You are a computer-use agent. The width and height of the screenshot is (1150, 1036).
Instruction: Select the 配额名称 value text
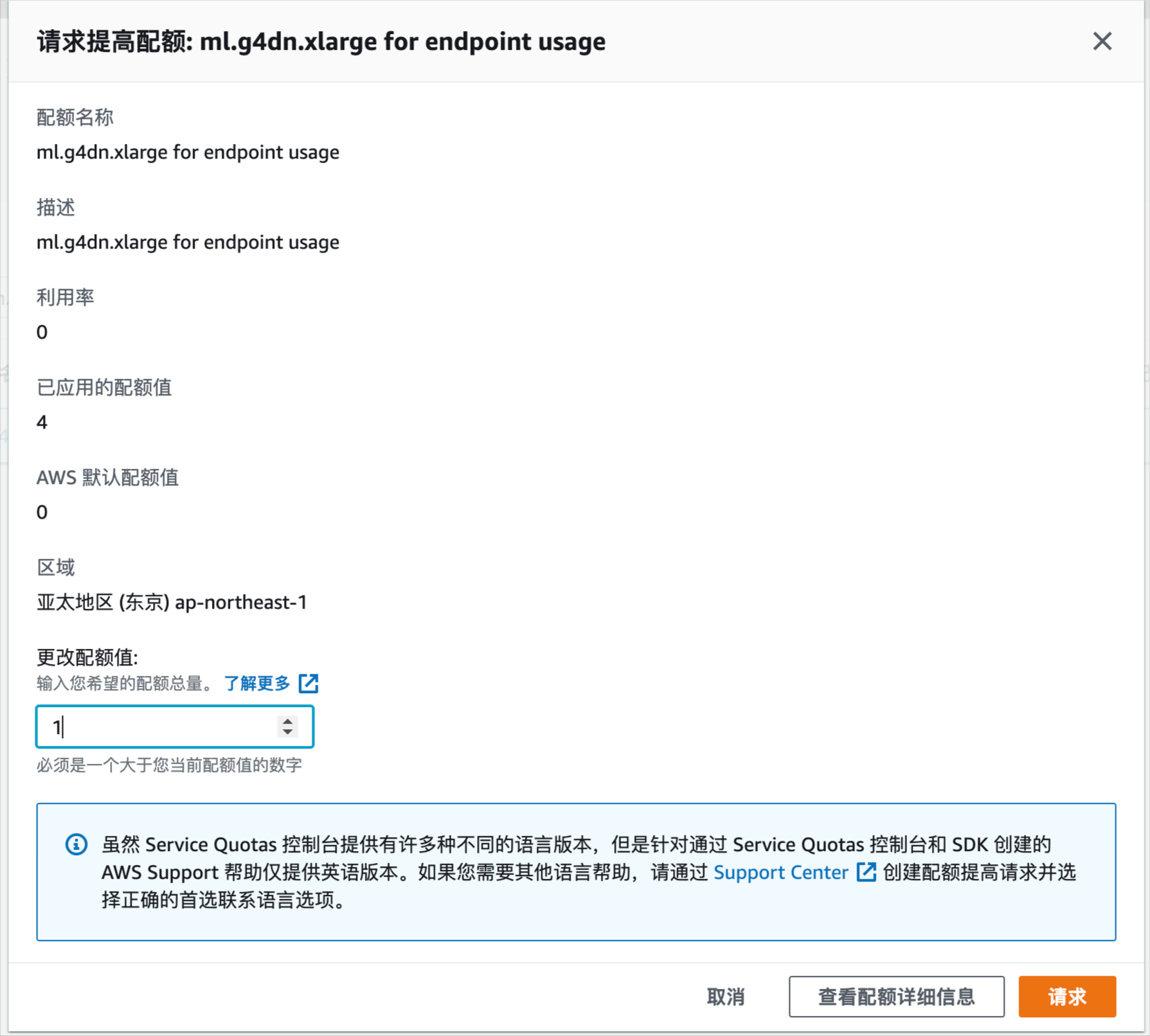[188, 152]
